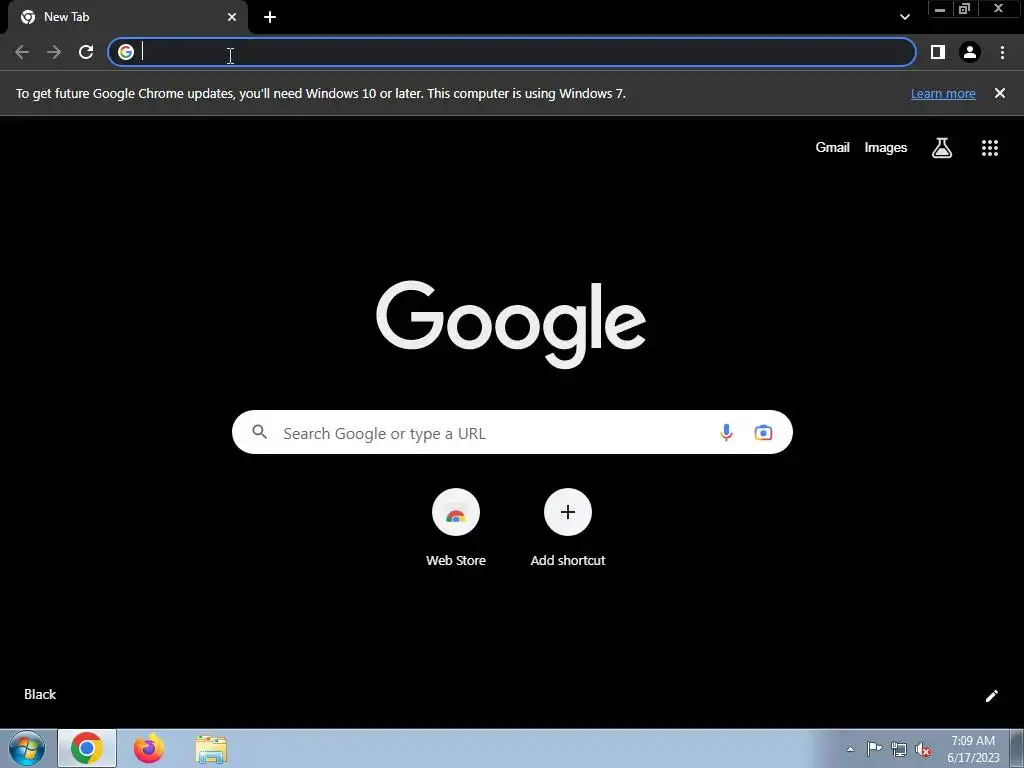Click the Black theme label
Screen dimensions: 1024x768
[40, 694]
